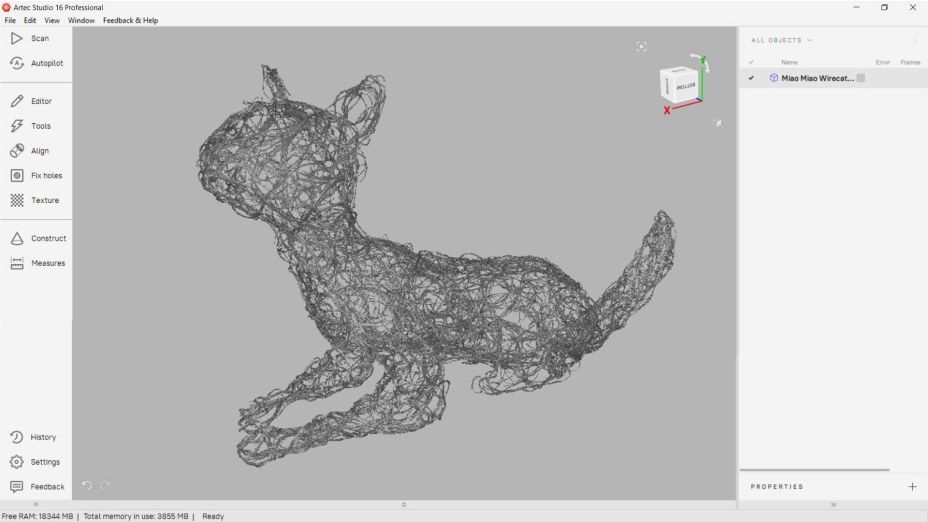Toggle the select-all checkmark in header row
928x522 pixels.
pyautogui.click(x=751, y=62)
